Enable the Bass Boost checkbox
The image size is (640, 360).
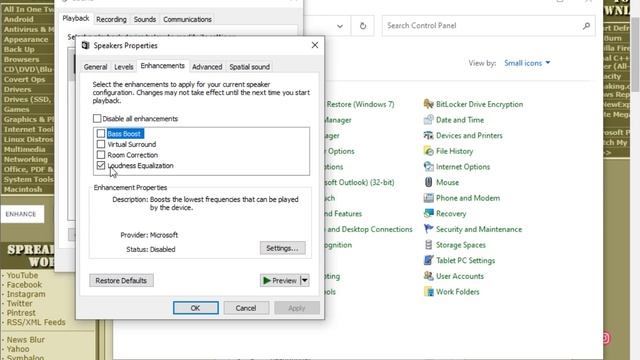(x=101, y=133)
